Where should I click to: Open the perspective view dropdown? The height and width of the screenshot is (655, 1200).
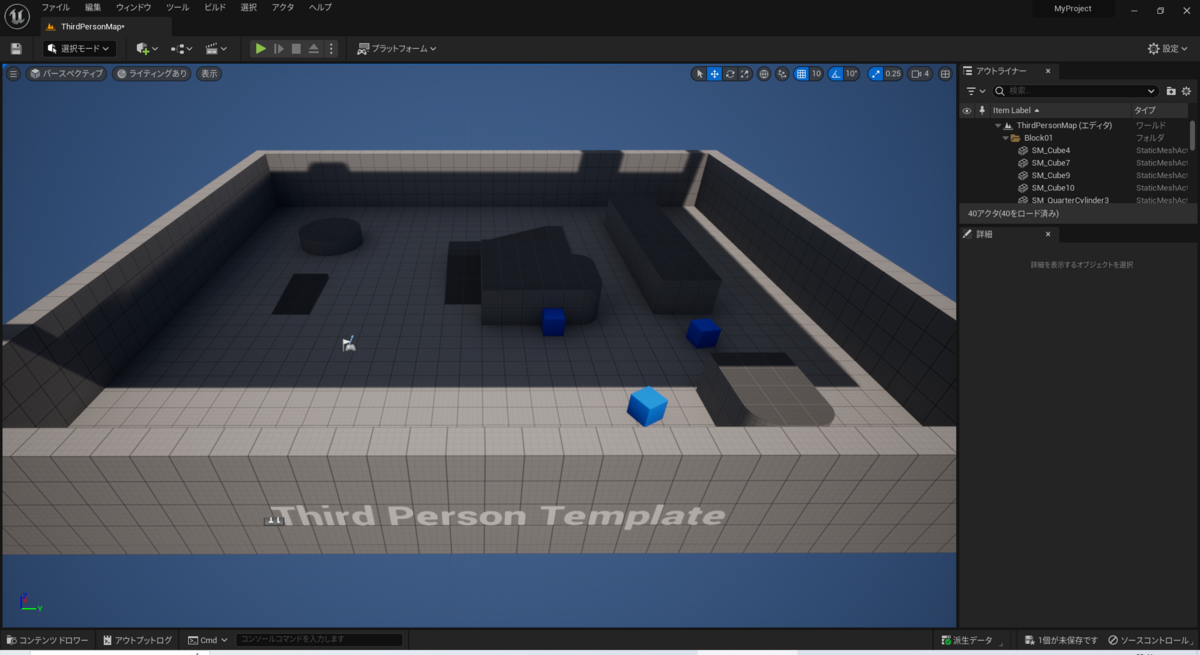(65, 73)
